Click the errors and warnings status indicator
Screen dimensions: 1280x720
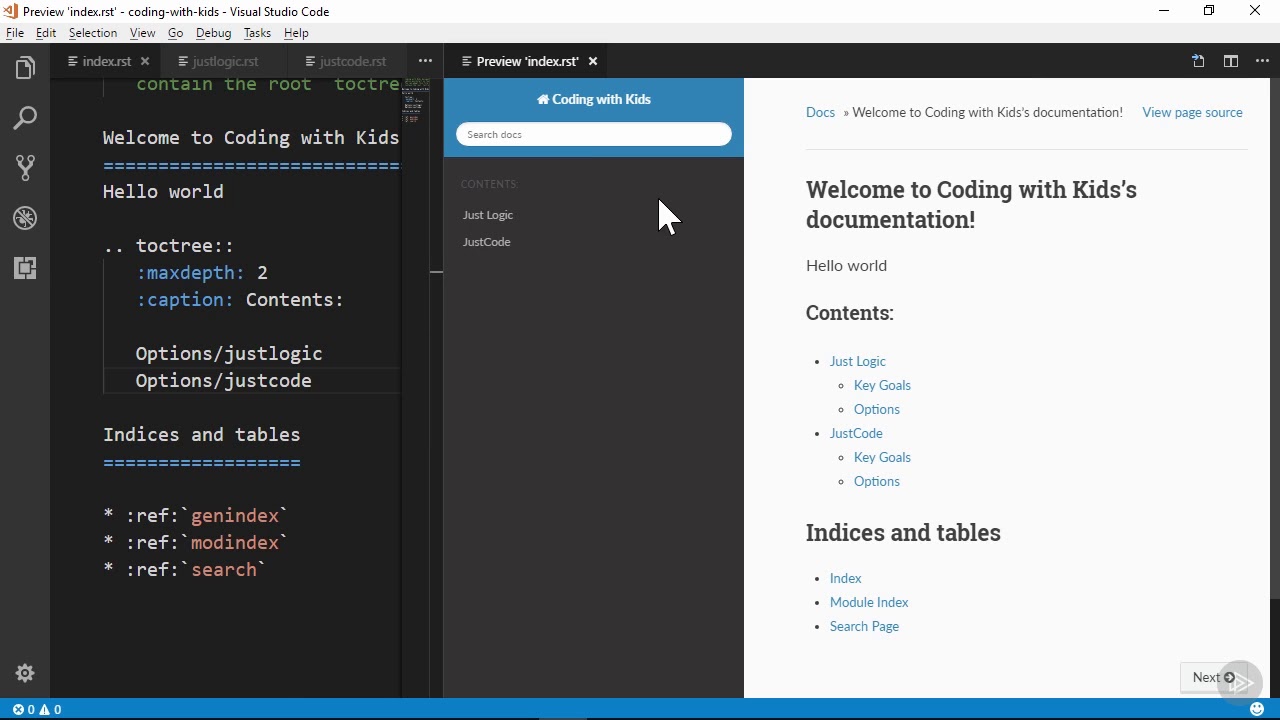(x=37, y=709)
